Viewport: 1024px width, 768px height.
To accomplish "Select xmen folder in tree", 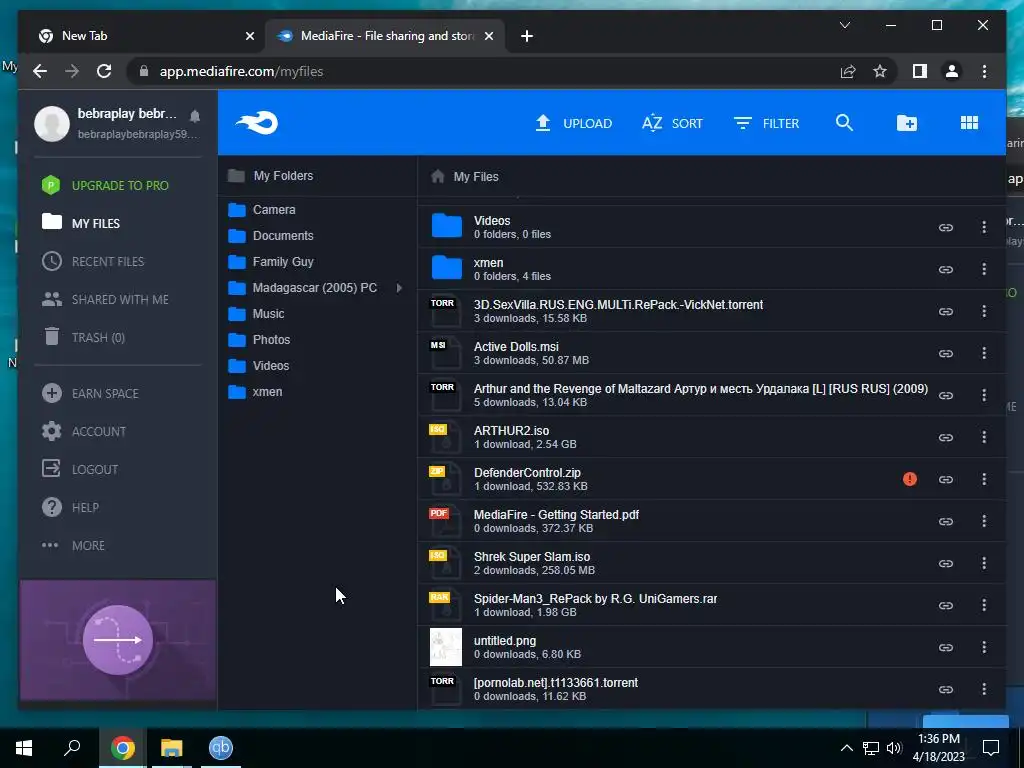I will point(255,392).
